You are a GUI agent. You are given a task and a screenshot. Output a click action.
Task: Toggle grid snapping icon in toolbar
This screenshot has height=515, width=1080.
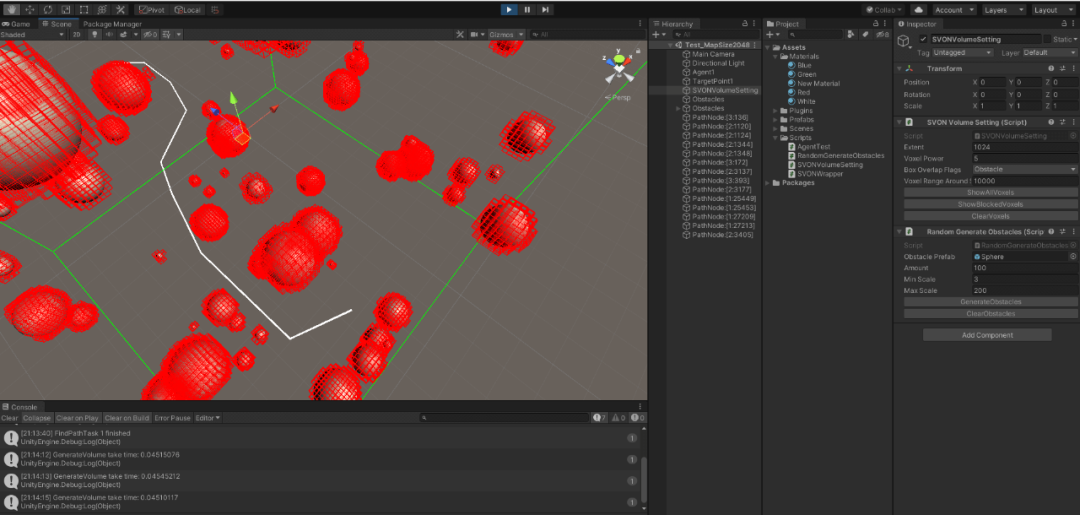(215, 10)
